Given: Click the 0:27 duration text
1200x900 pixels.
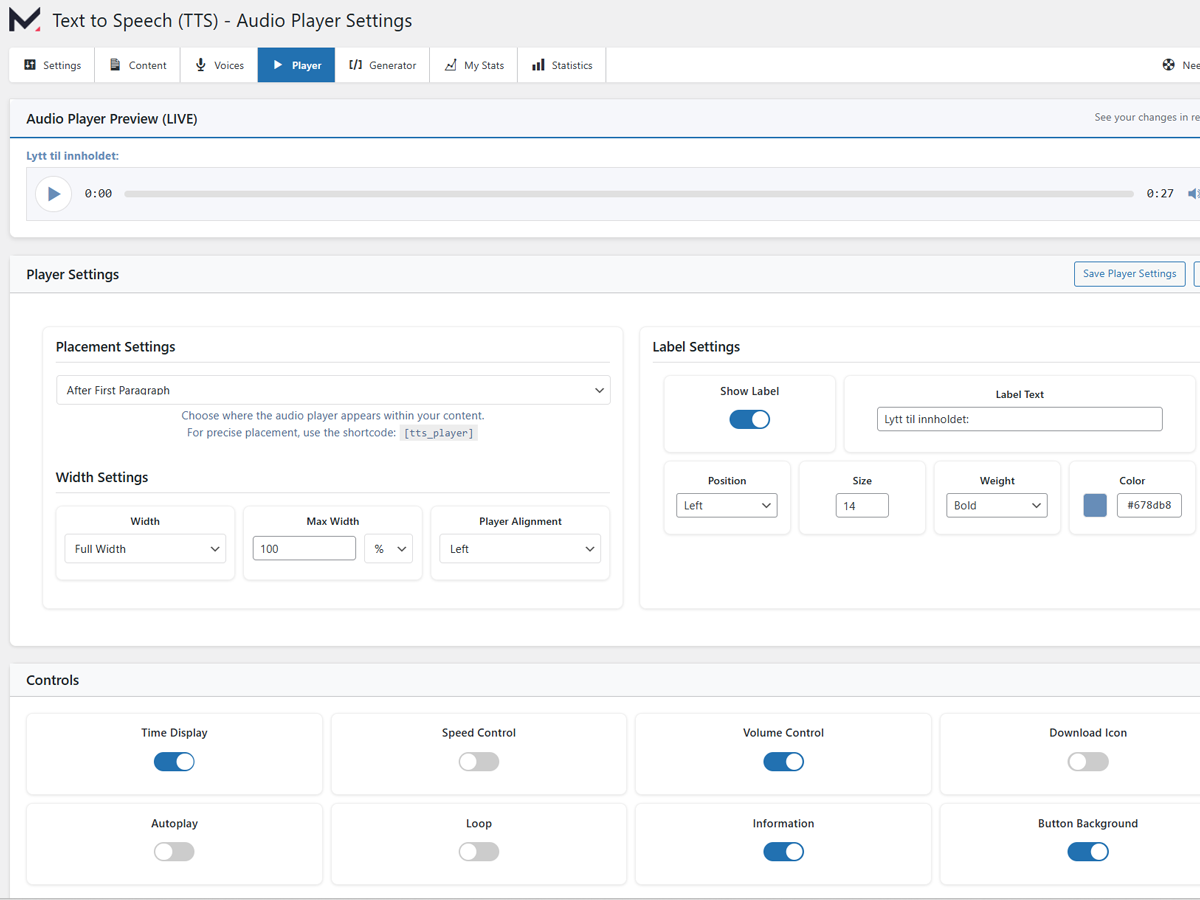Looking at the screenshot, I should coord(1160,194).
